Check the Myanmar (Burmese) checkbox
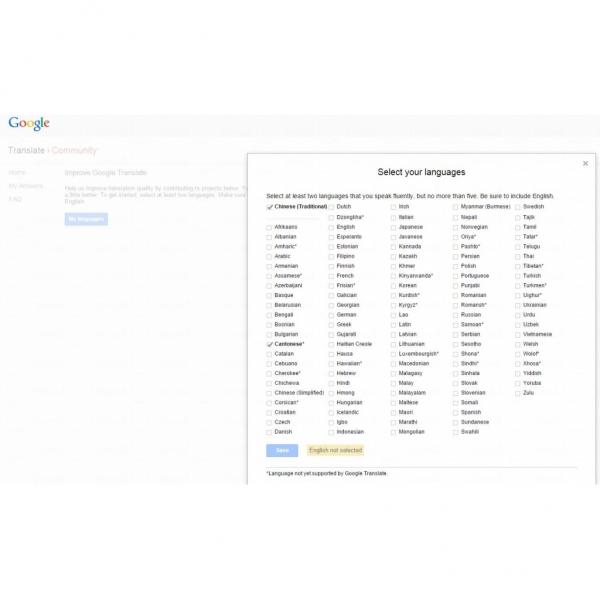The height and width of the screenshot is (600, 600). point(455,207)
